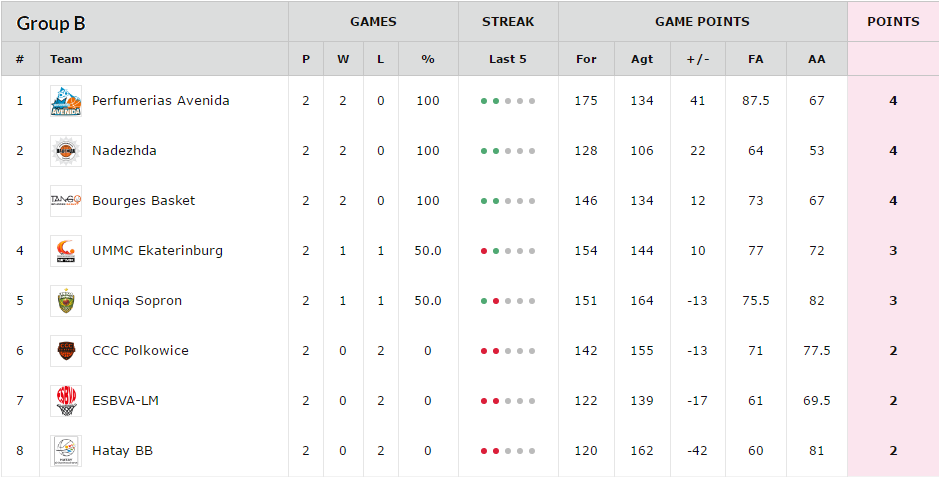This screenshot has height=477, width=939.
Task: Click the POINTS column header
Action: coord(893,22)
